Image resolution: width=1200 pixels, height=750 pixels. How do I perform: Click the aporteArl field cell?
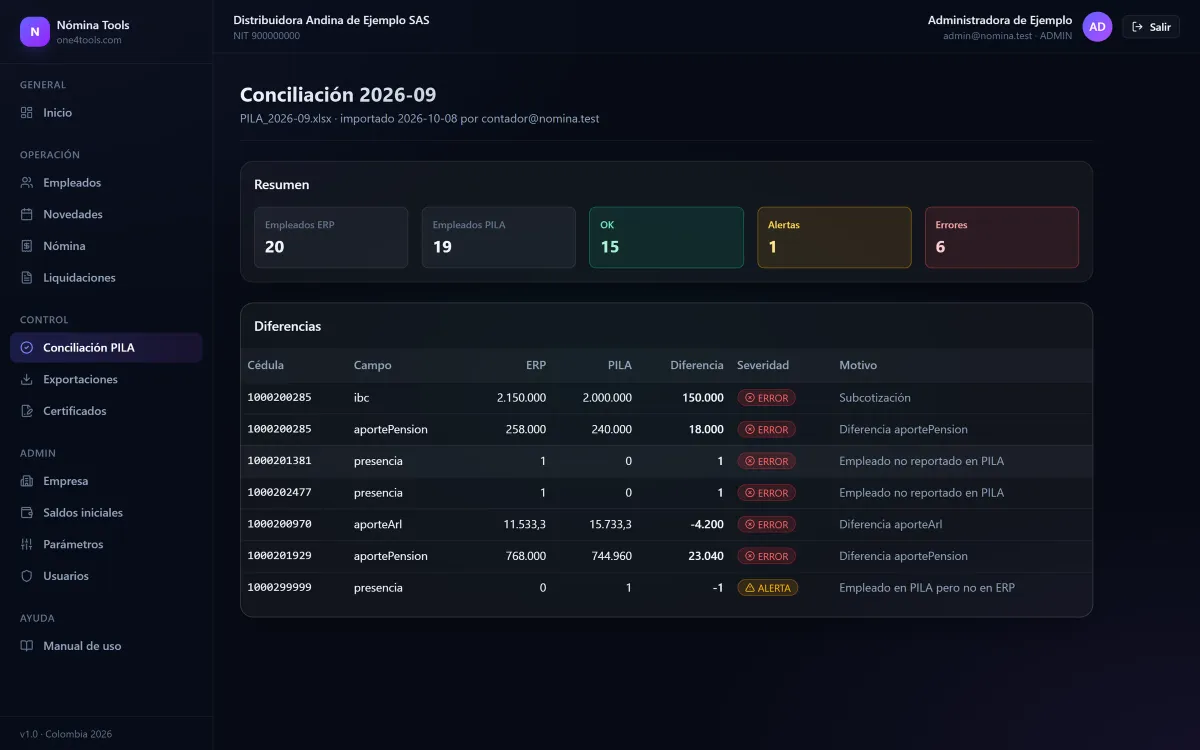(378, 524)
